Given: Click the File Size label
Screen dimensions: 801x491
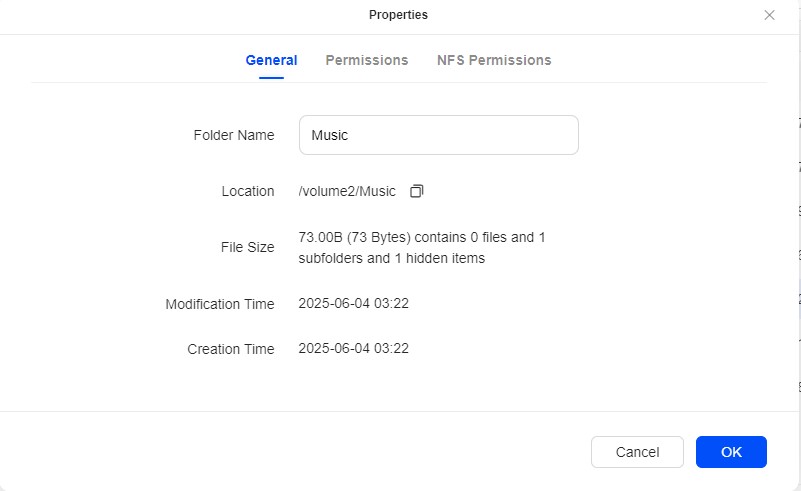Looking at the screenshot, I should 247,247.
